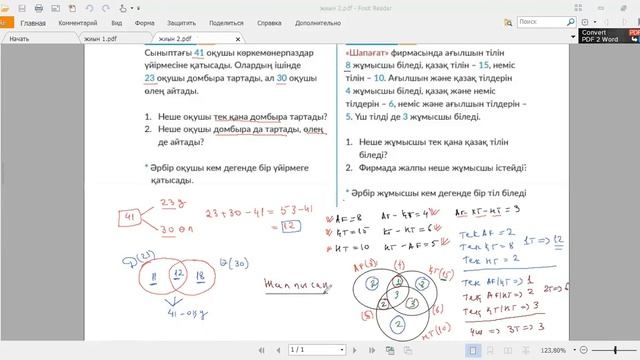This screenshot has height=360, width=640.
Task: Click the next view icon in status bar
Action: pos(408,350)
